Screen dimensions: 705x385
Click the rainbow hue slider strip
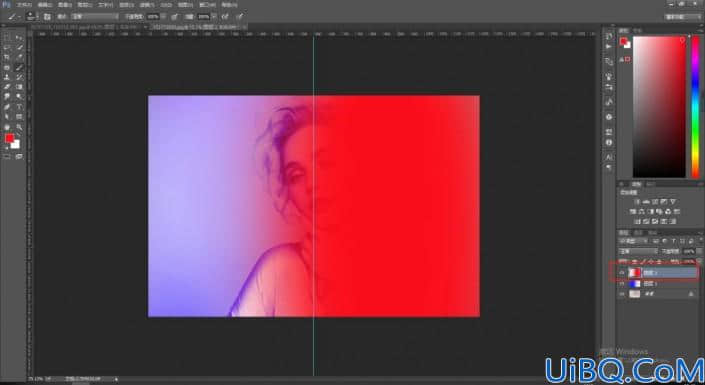(x=695, y=107)
